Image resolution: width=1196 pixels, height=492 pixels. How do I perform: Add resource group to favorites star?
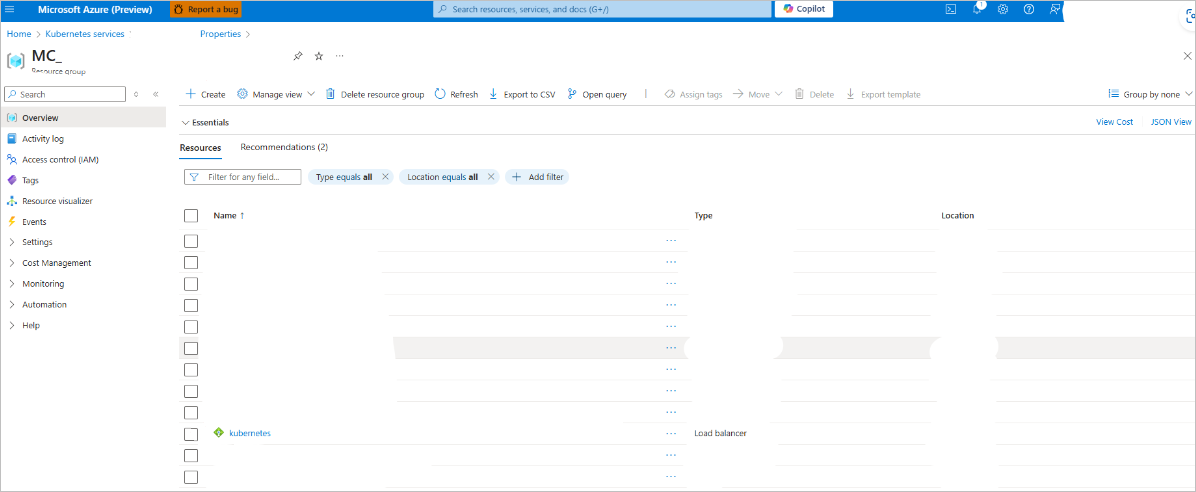click(x=319, y=56)
